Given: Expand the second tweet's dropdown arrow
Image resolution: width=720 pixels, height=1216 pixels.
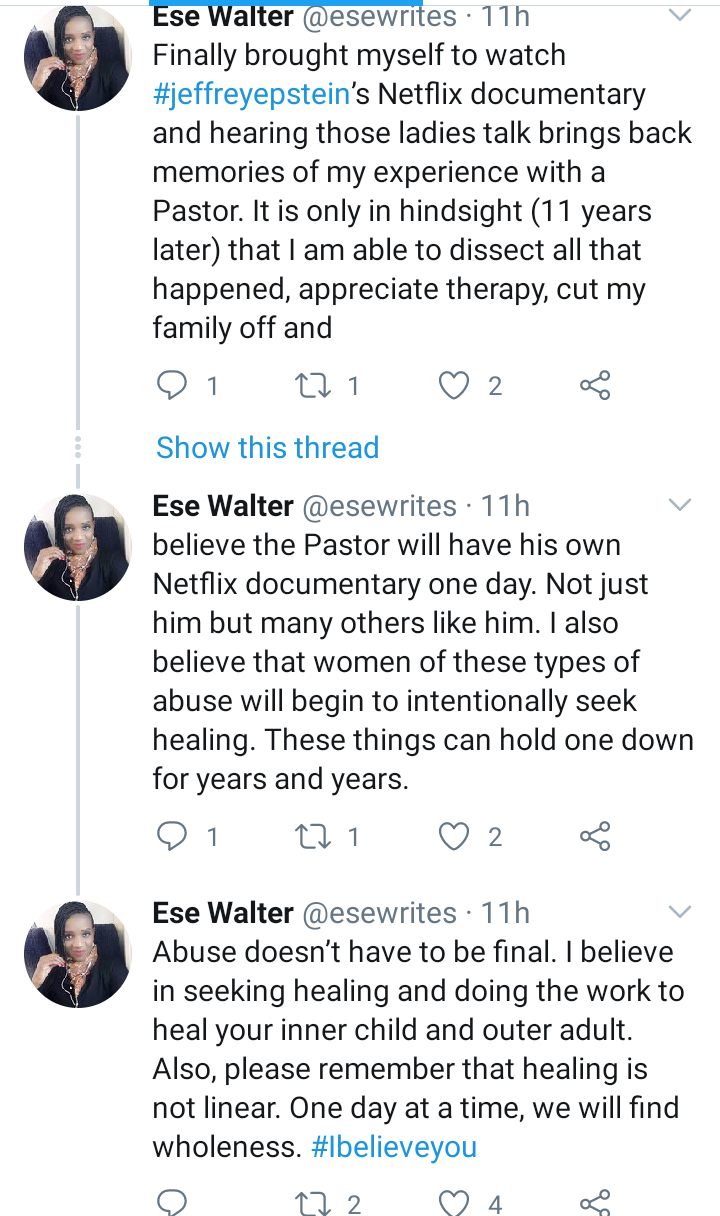Looking at the screenshot, I should (679, 505).
